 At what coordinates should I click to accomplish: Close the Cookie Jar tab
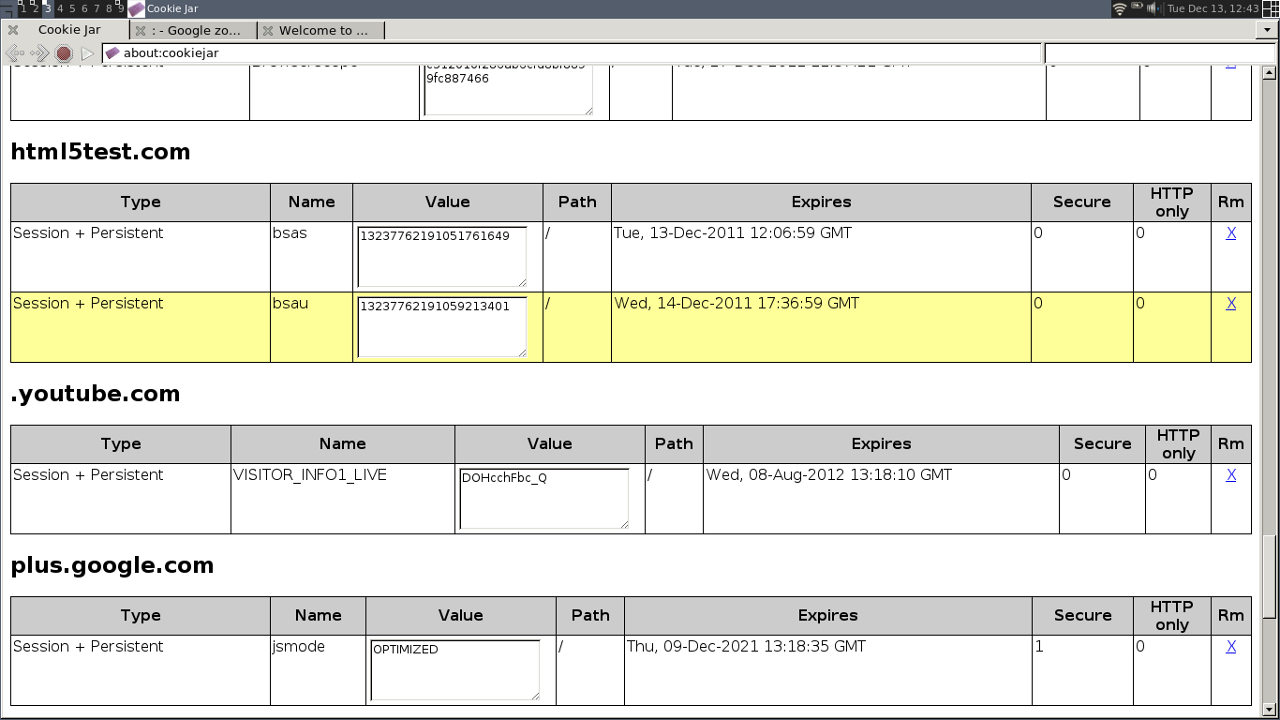(x=13, y=30)
